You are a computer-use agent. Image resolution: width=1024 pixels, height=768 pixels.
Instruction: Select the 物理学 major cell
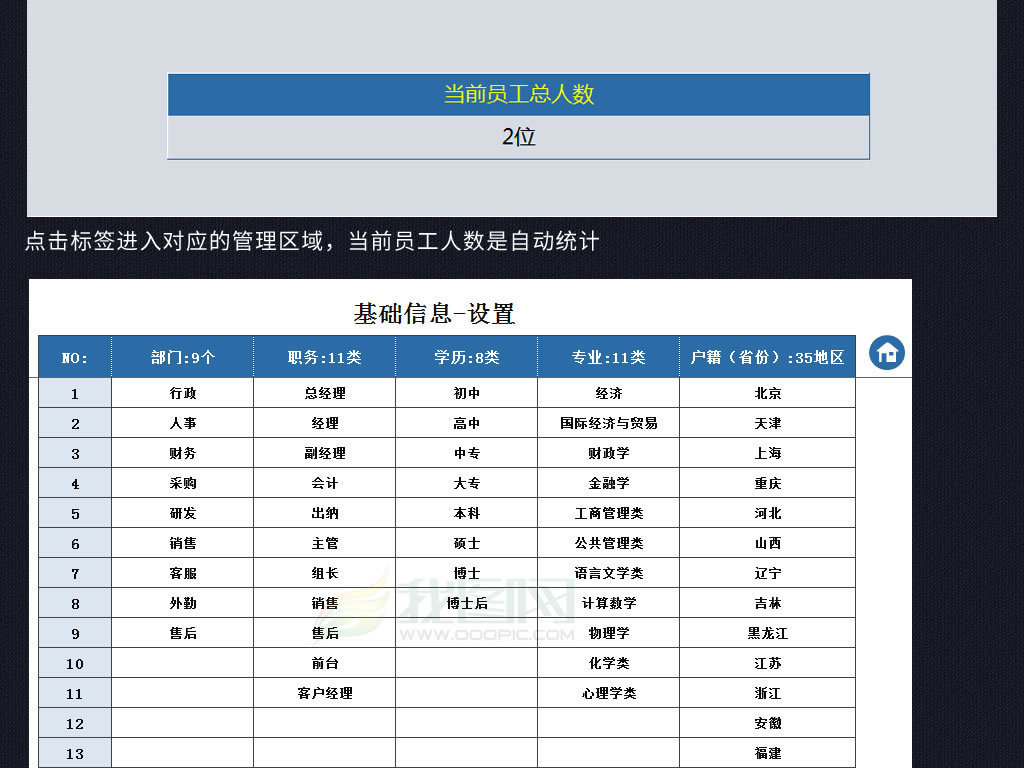coord(609,633)
